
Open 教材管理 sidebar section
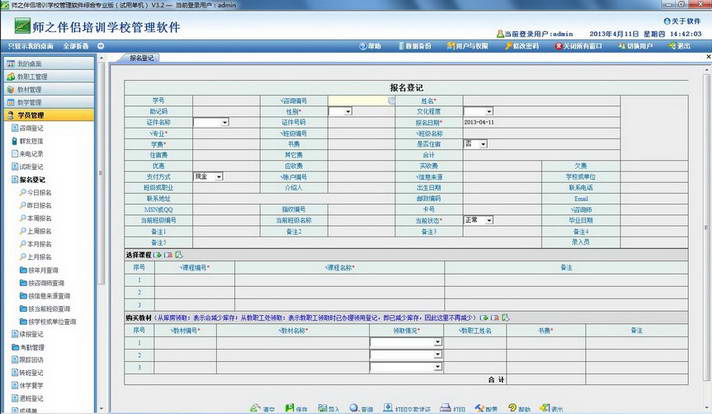(x=49, y=89)
